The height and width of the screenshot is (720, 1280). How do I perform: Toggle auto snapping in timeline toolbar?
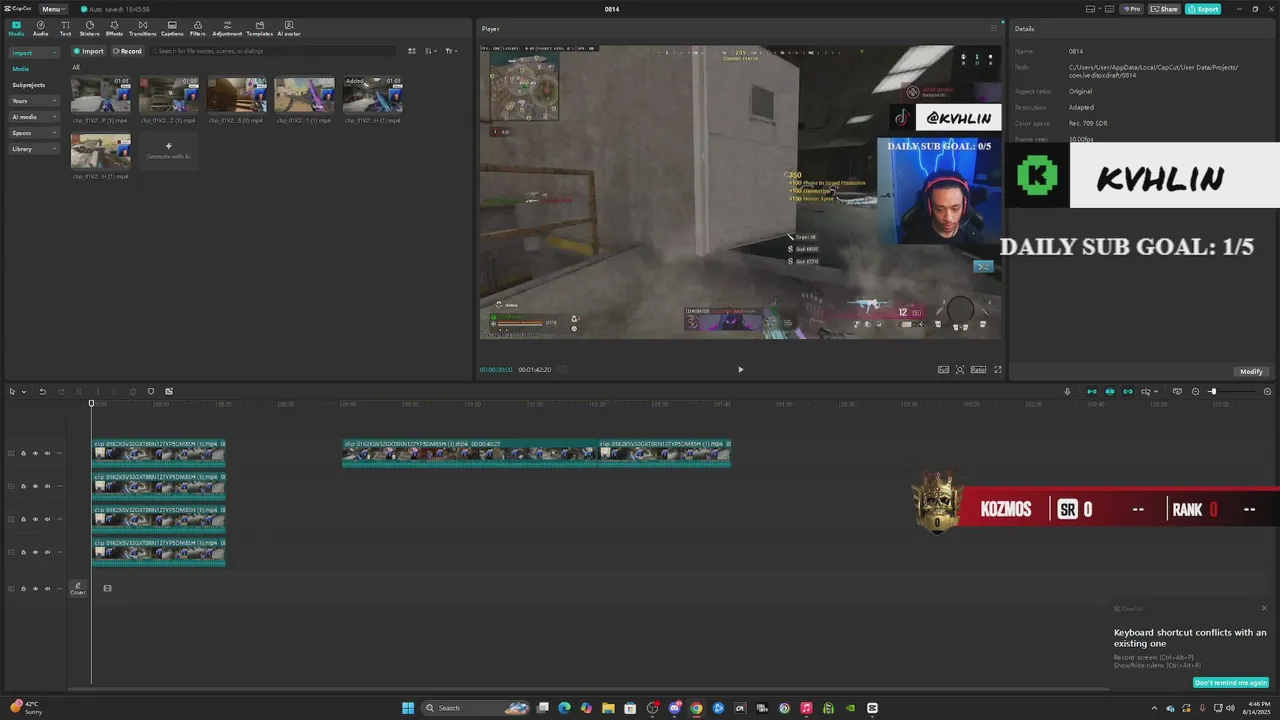(x=1110, y=391)
